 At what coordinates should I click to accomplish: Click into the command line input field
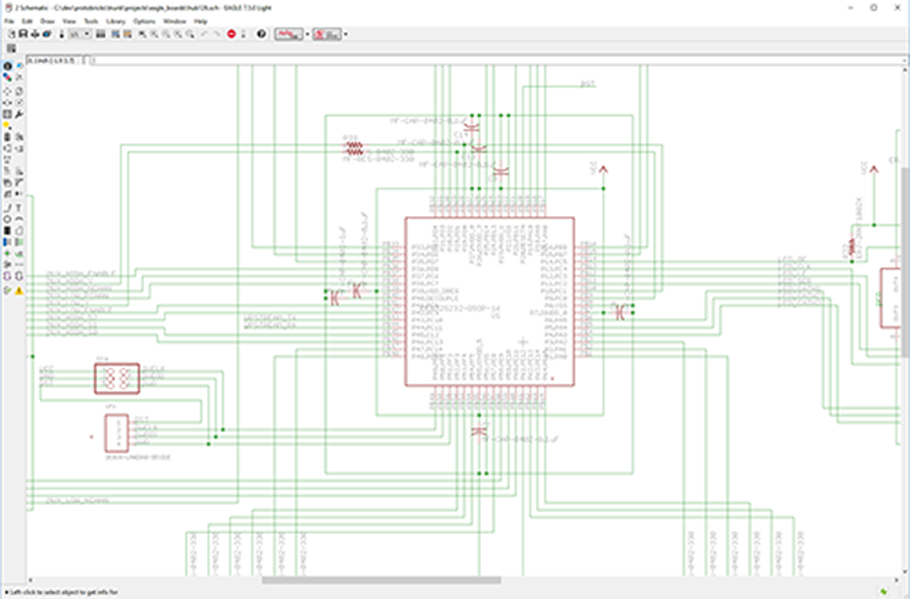(x=497, y=60)
